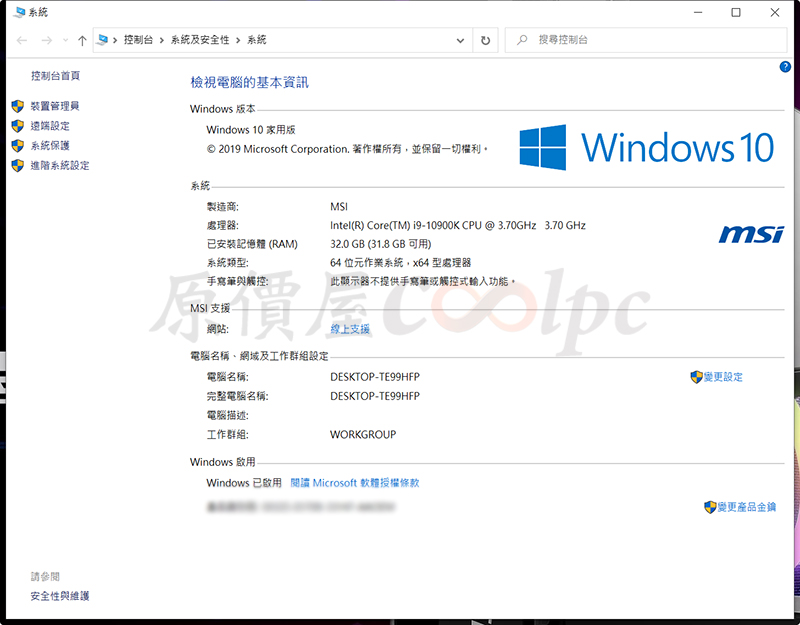Click shield icon next to 變更設定
The height and width of the screenshot is (625, 800).
click(696, 377)
